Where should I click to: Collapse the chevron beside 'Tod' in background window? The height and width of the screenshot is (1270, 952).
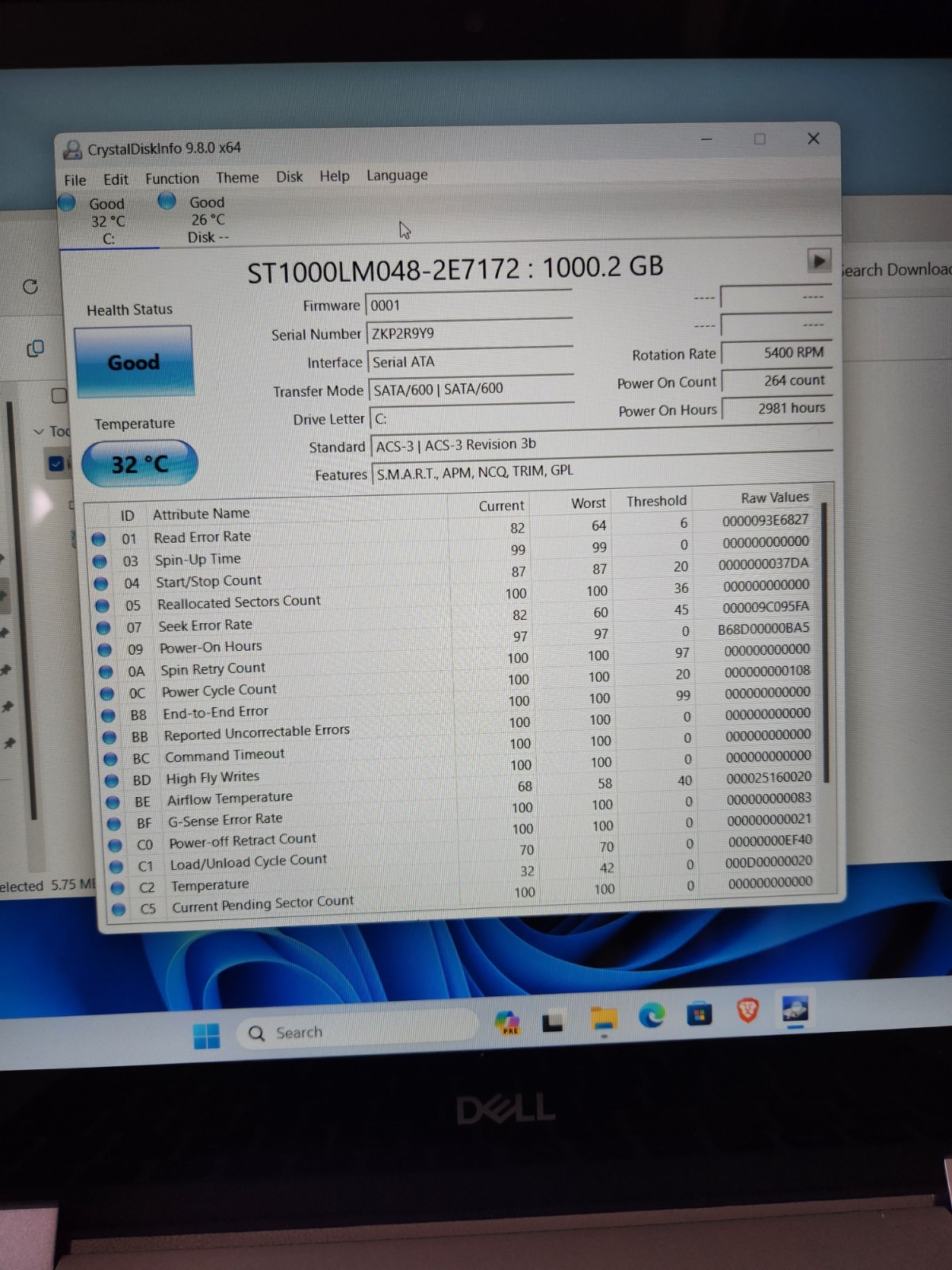pyautogui.click(x=38, y=432)
